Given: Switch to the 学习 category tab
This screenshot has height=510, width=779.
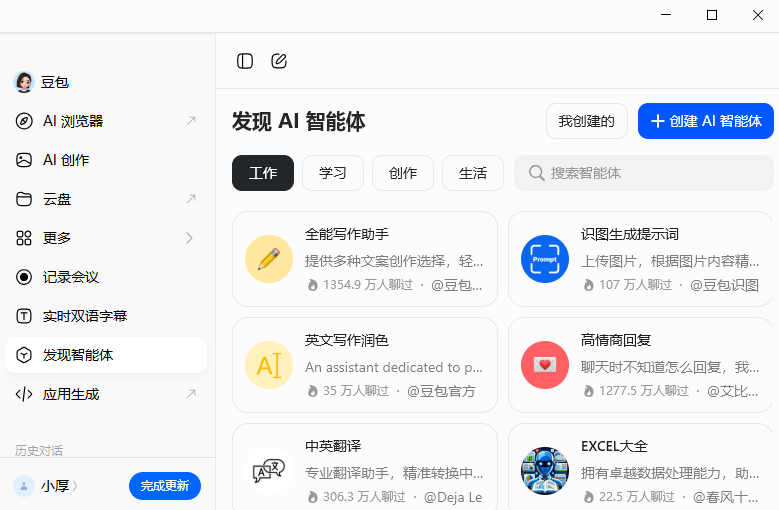Looking at the screenshot, I should pos(333,173).
